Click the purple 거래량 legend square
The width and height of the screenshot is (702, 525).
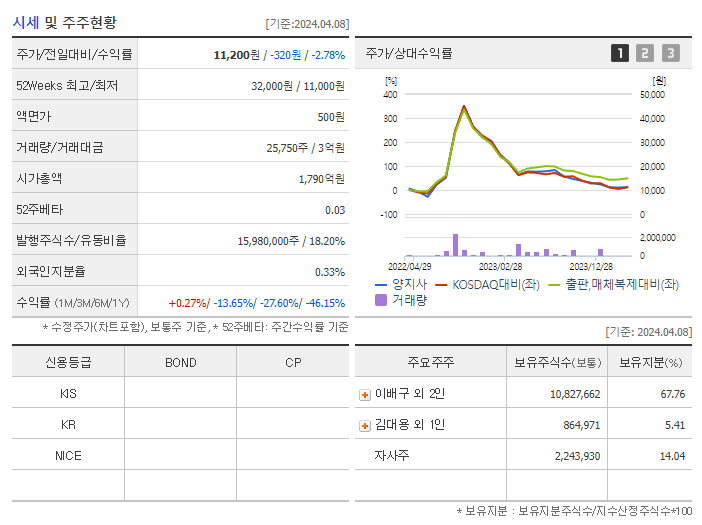[x=381, y=300]
